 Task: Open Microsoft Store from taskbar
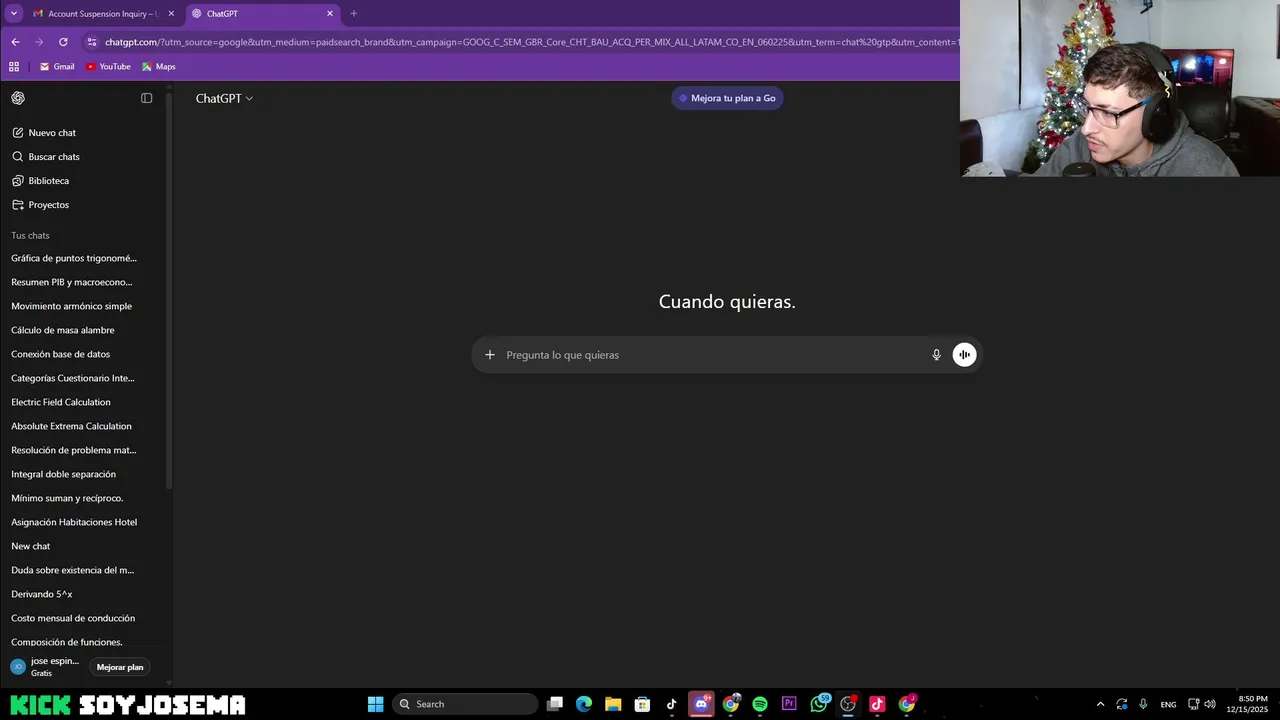coord(643,704)
